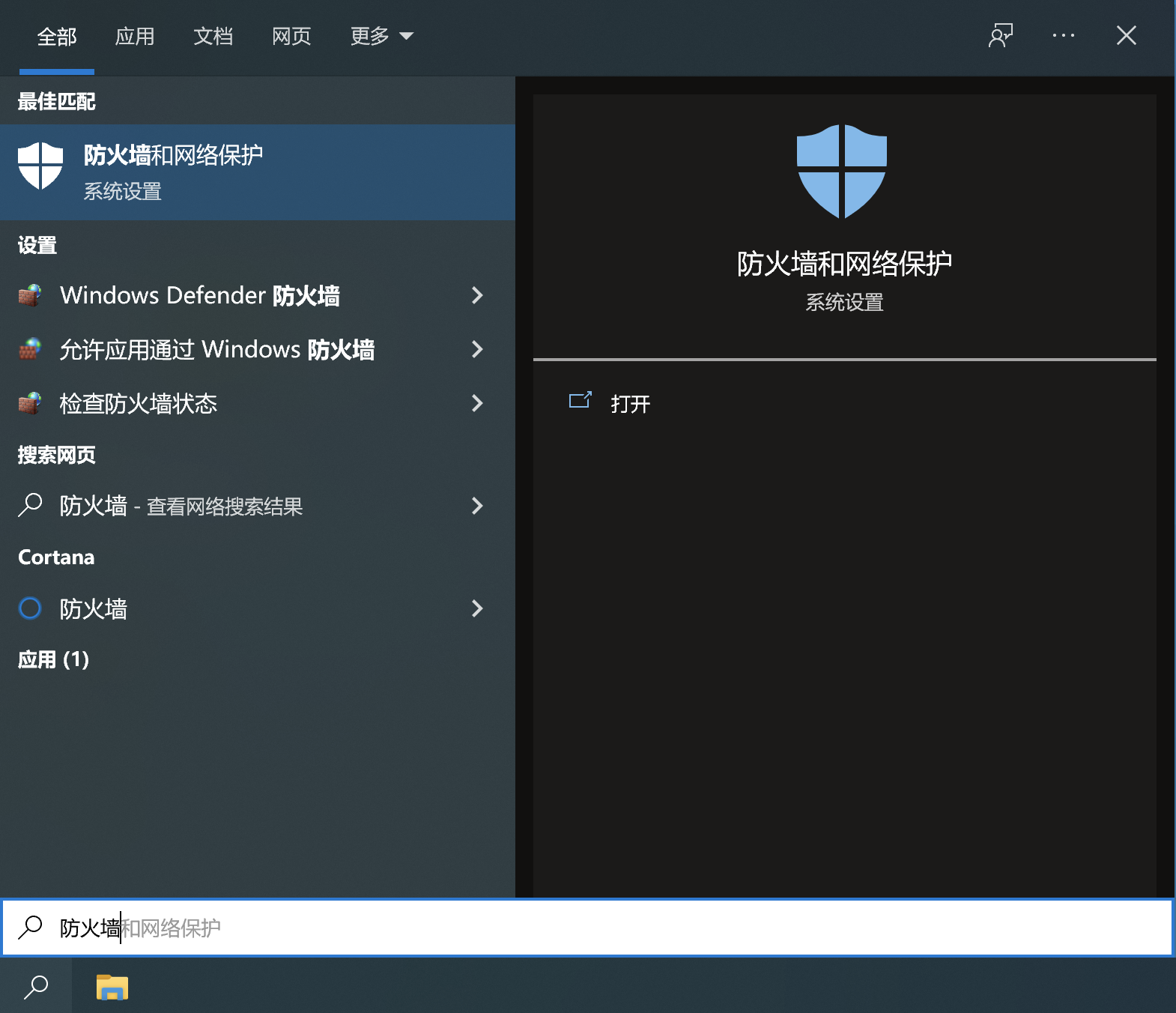Close the search panel

point(1127,35)
